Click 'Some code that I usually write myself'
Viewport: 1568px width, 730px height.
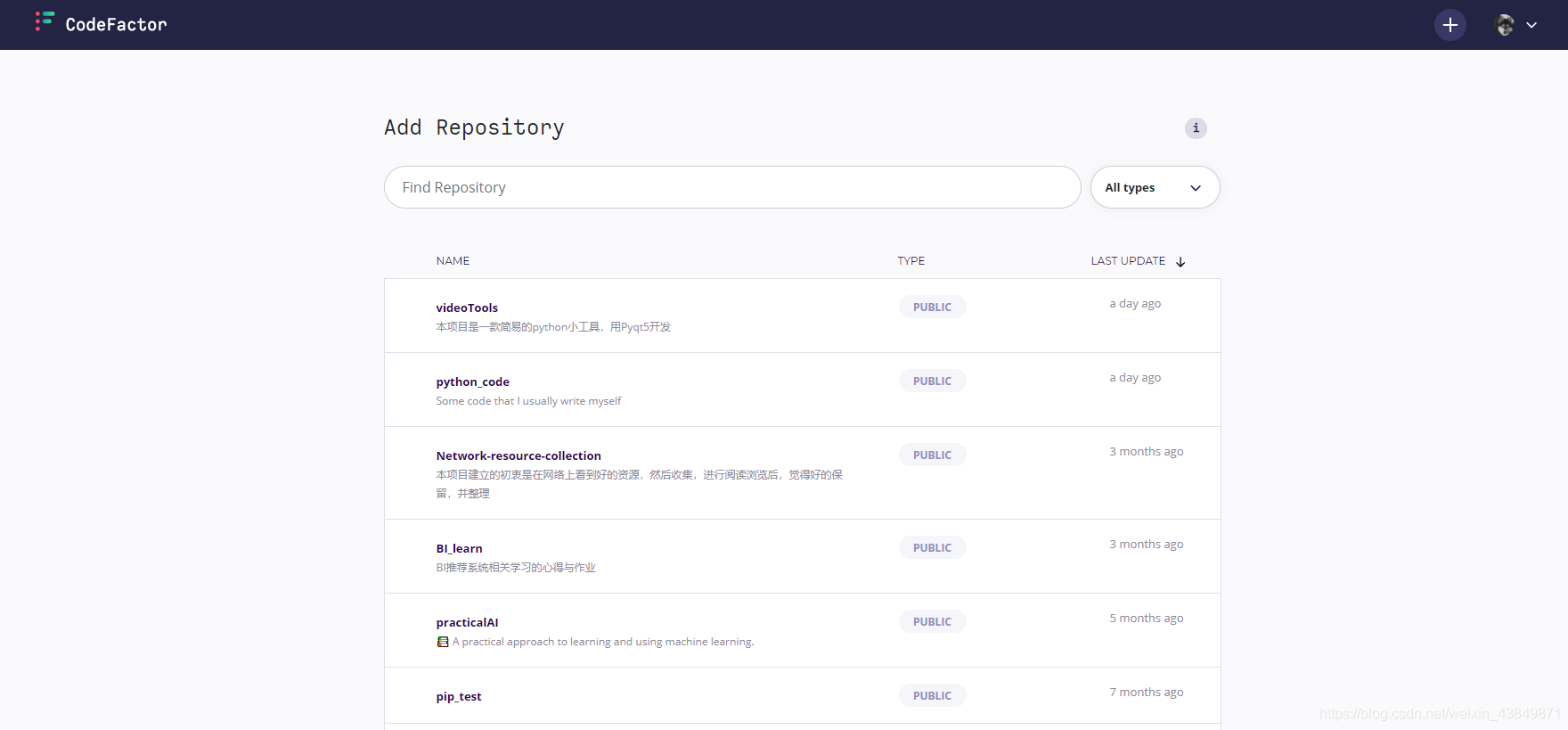(528, 401)
